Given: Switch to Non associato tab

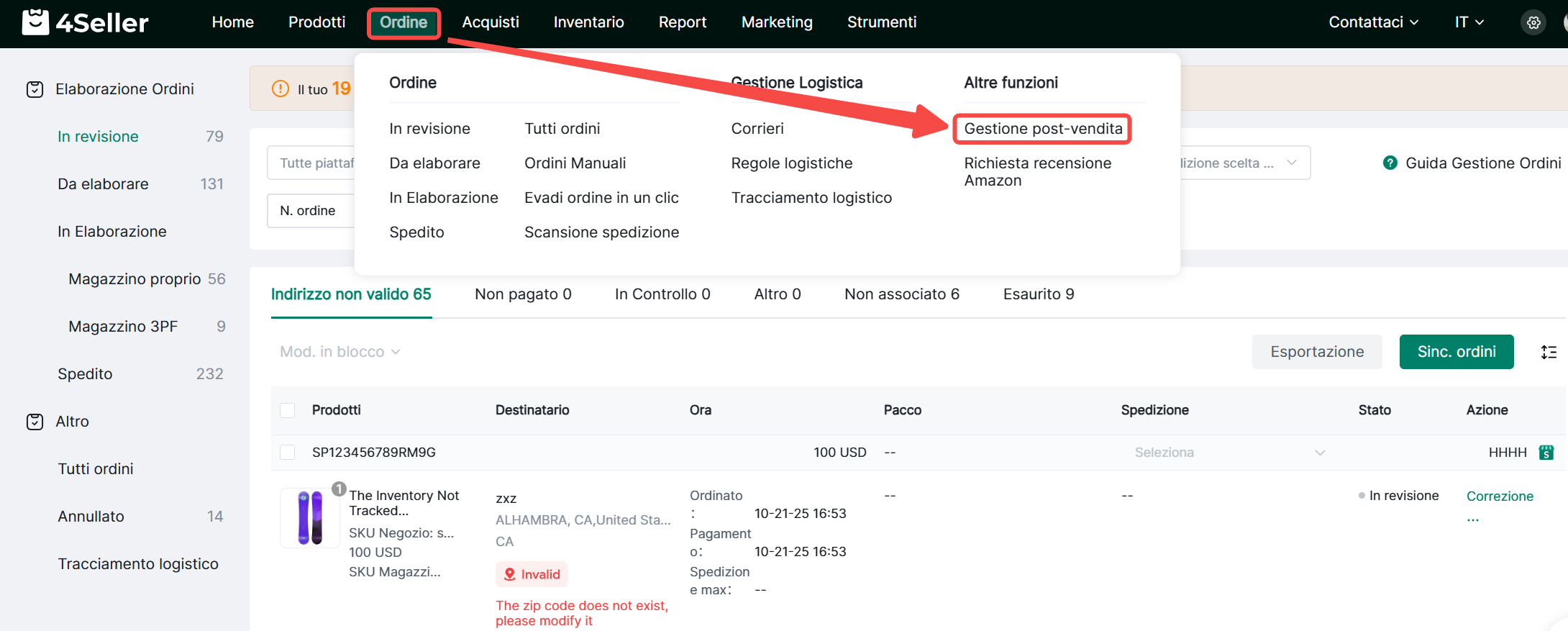Looking at the screenshot, I should pyautogui.click(x=901, y=294).
